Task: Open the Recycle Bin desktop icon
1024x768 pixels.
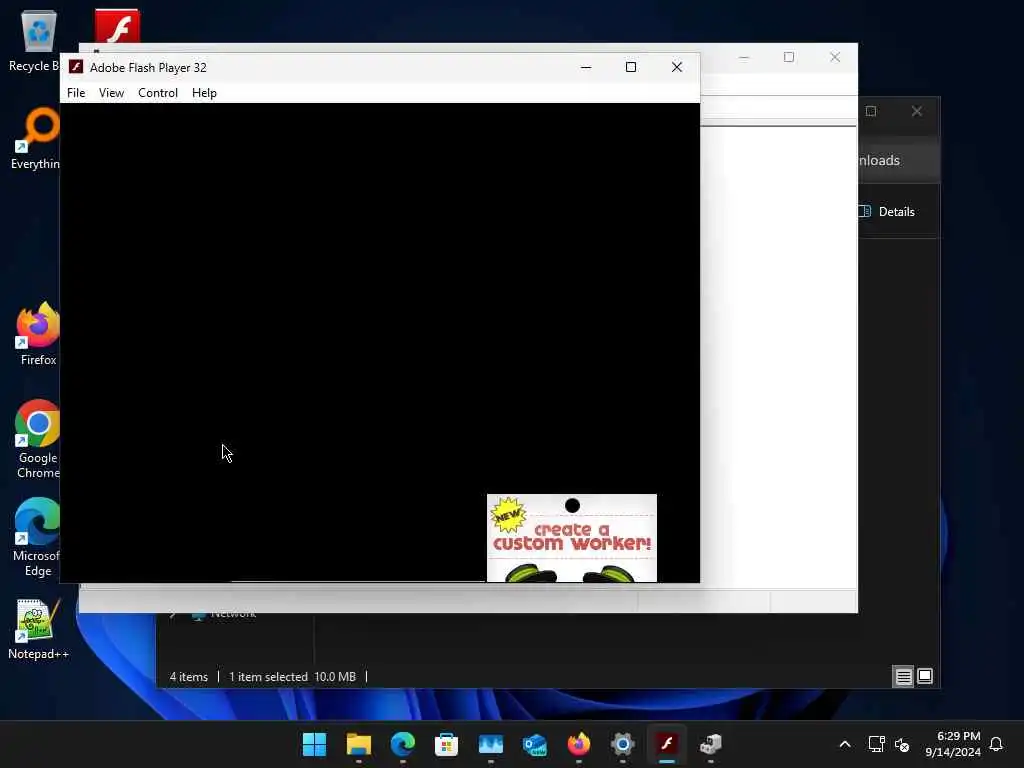Action: click(x=36, y=40)
